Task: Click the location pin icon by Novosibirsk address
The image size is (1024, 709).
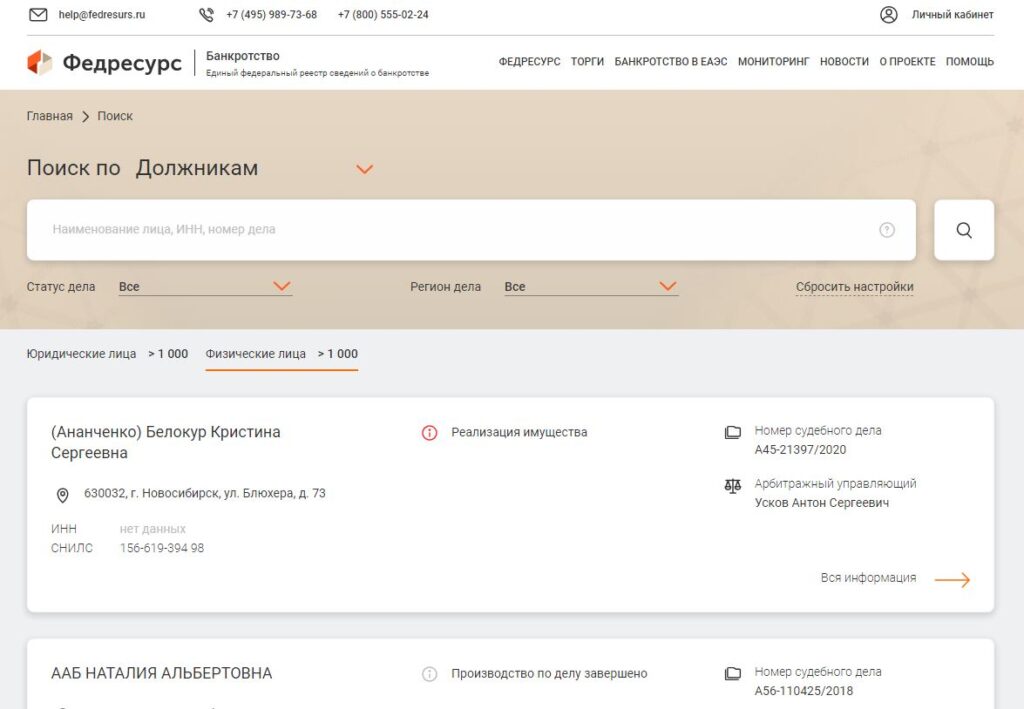Action: pos(62,494)
